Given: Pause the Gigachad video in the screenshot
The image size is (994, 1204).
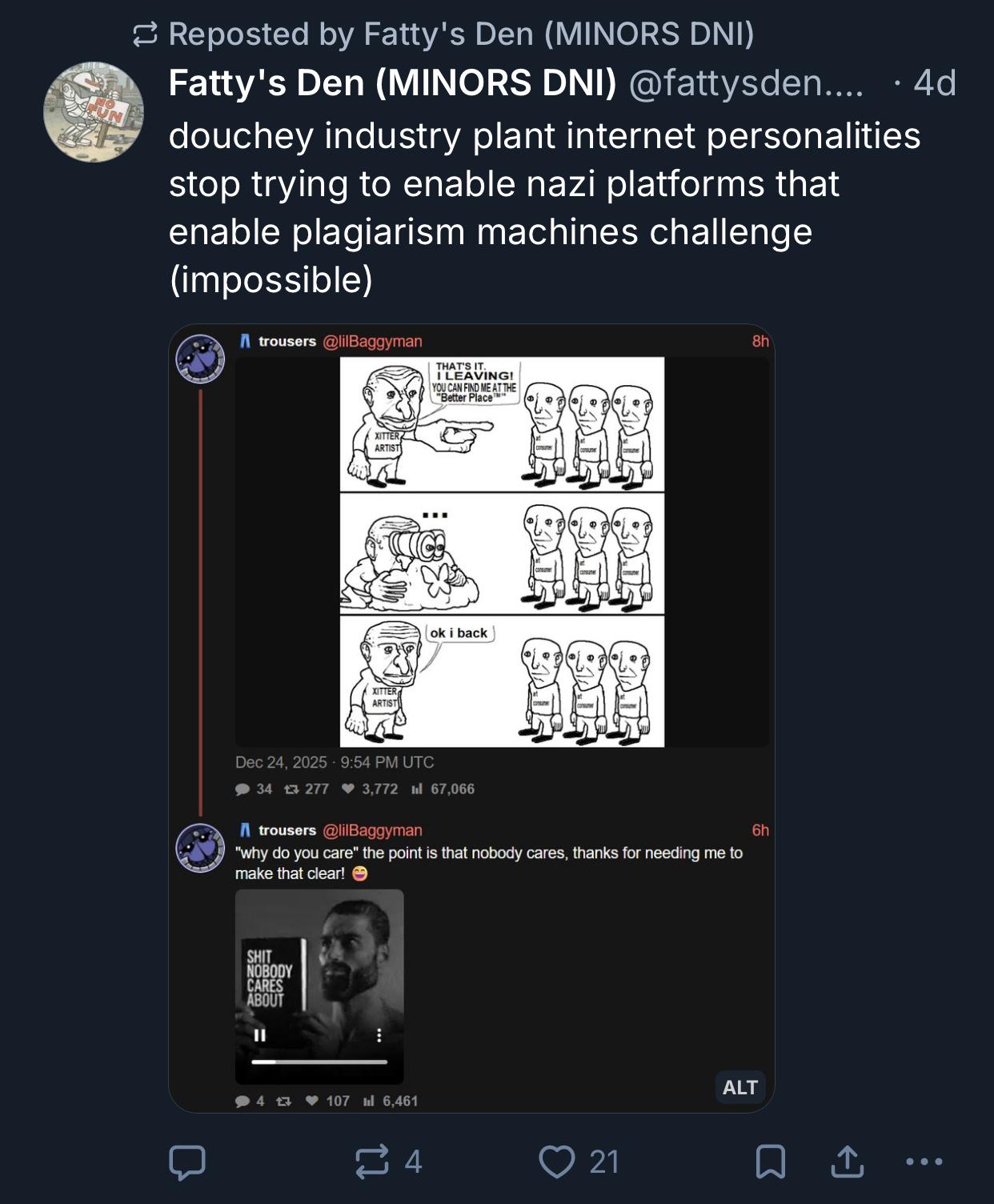Looking at the screenshot, I should coord(259,1035).
